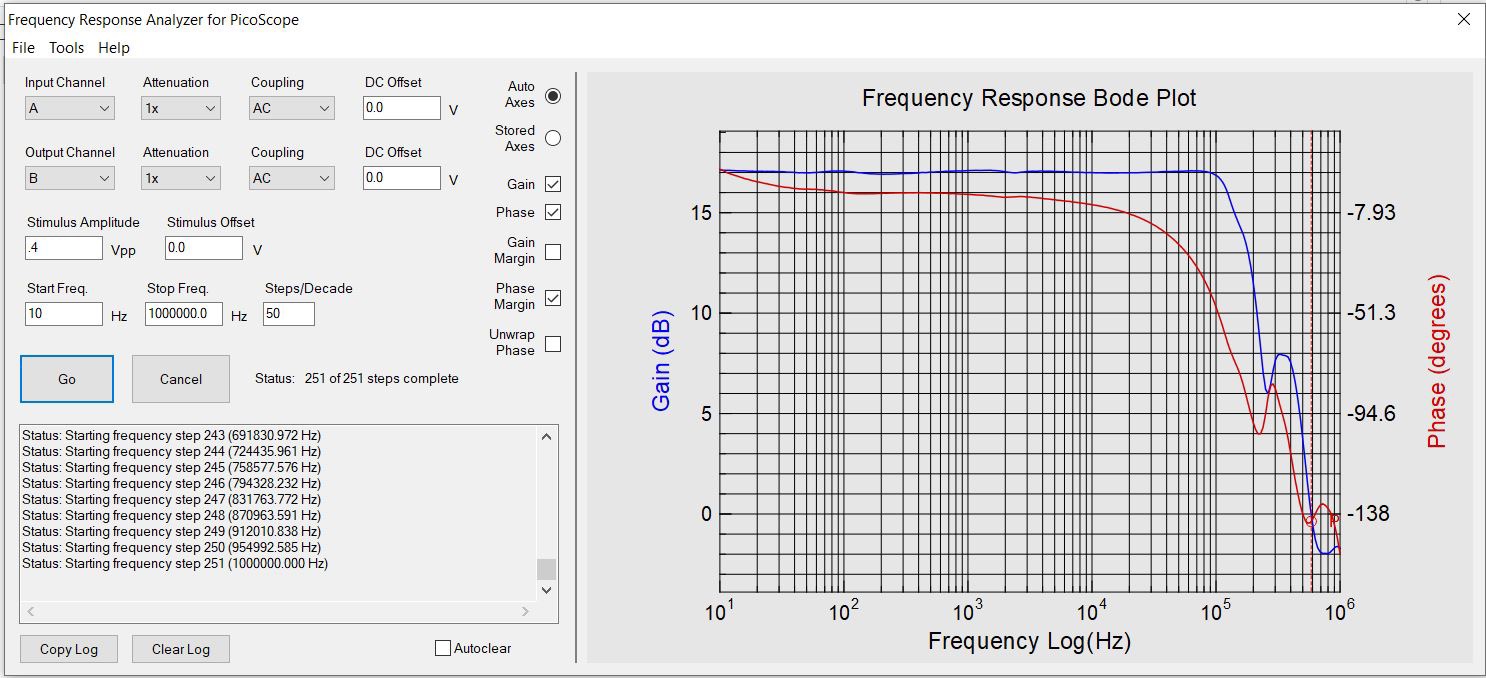Click the Cancel button

[181, 379]
